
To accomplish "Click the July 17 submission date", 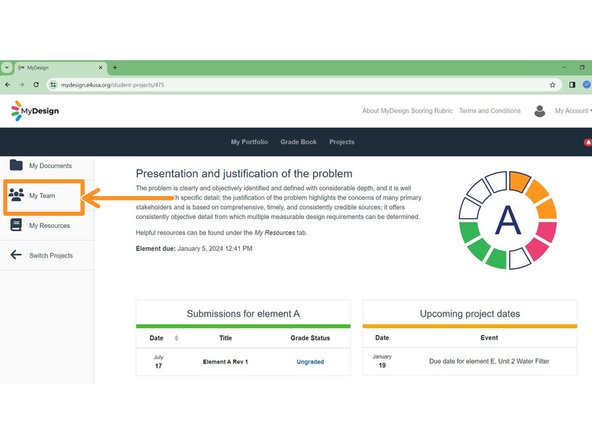I will pyautogui.click(x=159, y=362).
